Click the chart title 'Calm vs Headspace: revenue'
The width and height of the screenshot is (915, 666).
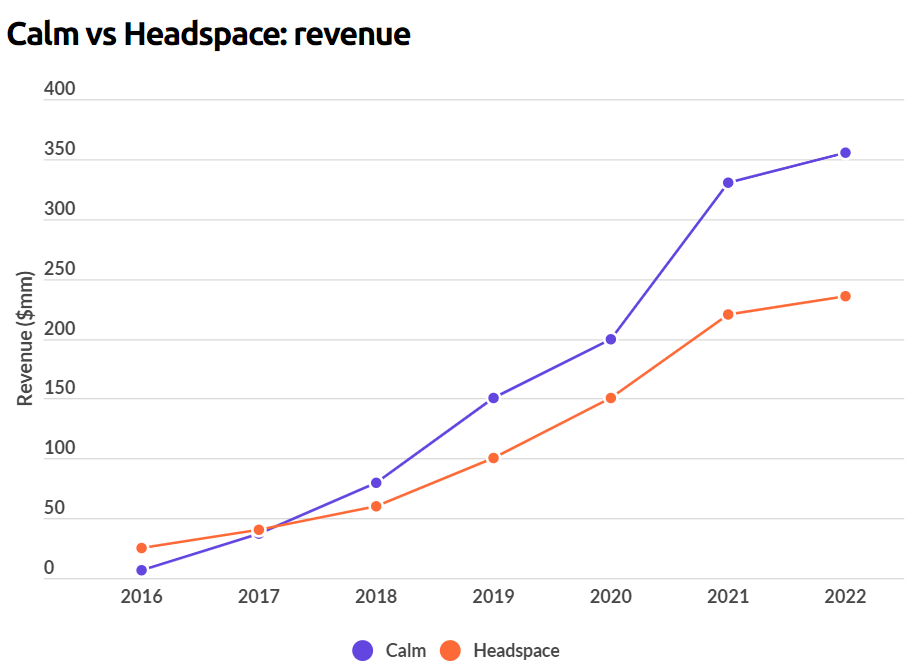pyautogui.click(x=208, y=34)
